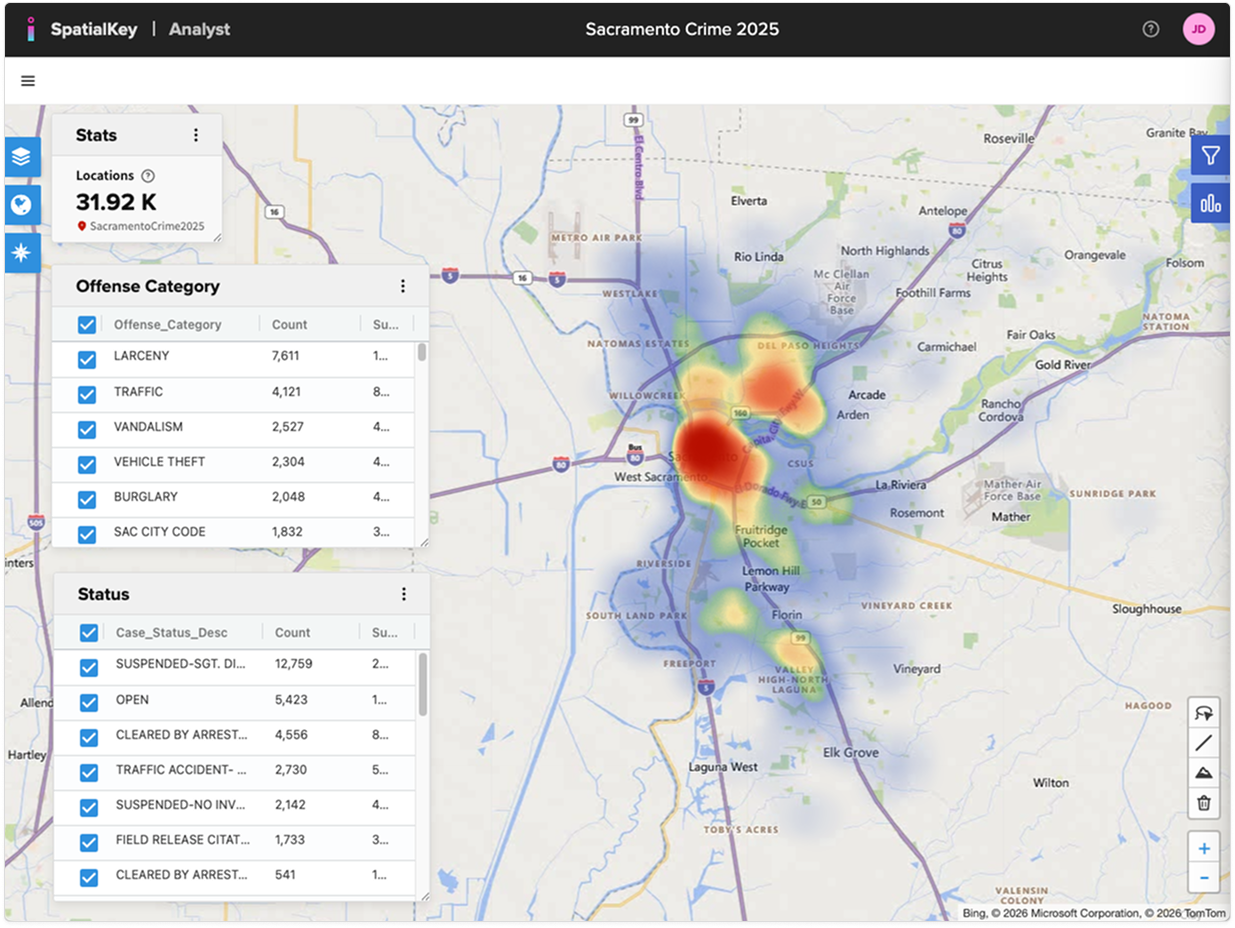
Task: Open the globe basemap icon
Action: 22,205
